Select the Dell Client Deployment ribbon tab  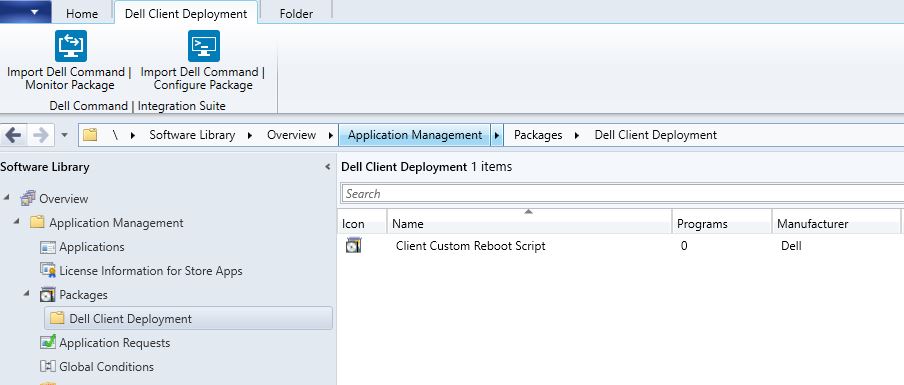coord(186,13)
